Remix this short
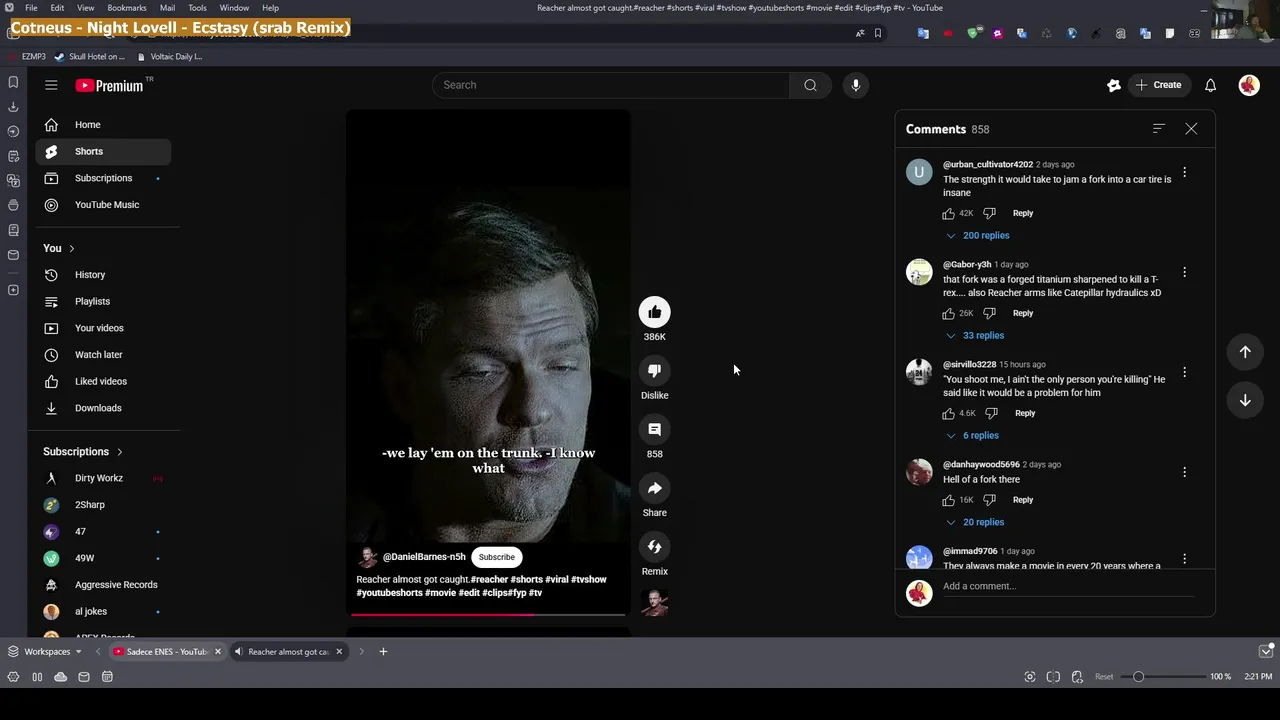Viewport: 1280px width, 720px height. (x=654, y=547)
